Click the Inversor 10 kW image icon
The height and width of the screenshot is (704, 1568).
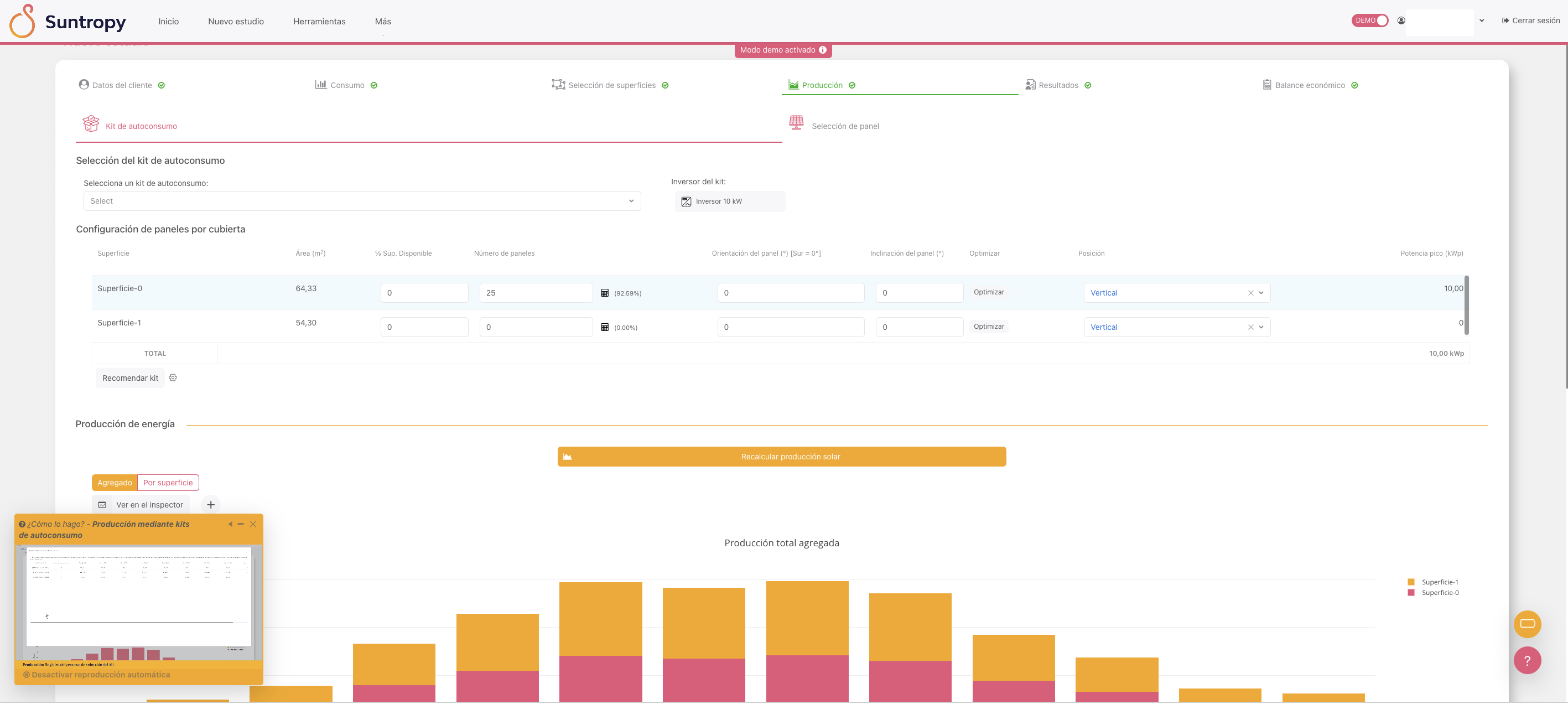coord(686,201)
